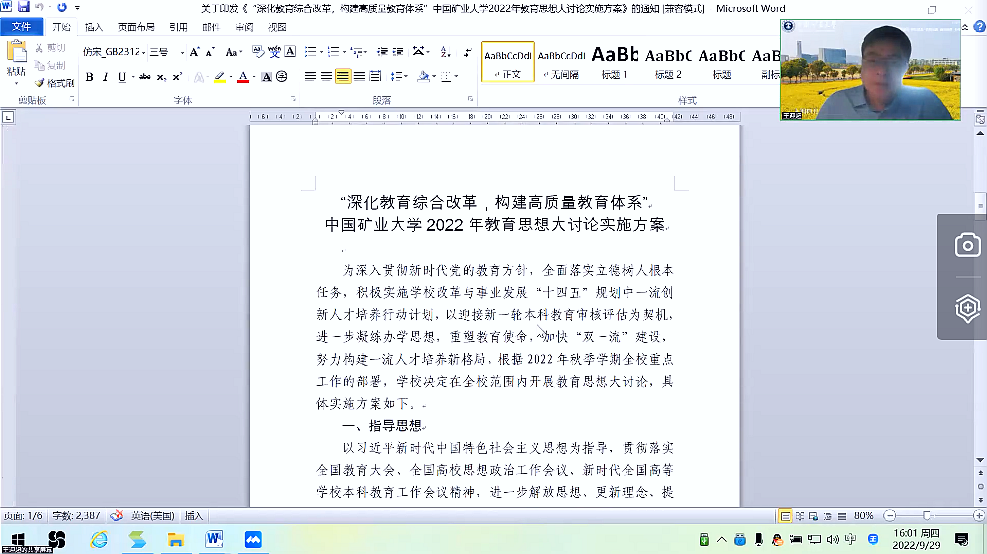Apply the 标题 1 heading style
The height and width of the screenshot is (554, 987).
614,61
